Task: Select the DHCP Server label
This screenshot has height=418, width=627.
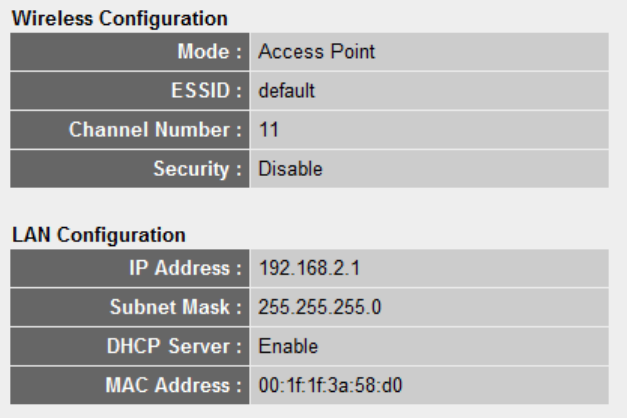Action: point(174,346)
